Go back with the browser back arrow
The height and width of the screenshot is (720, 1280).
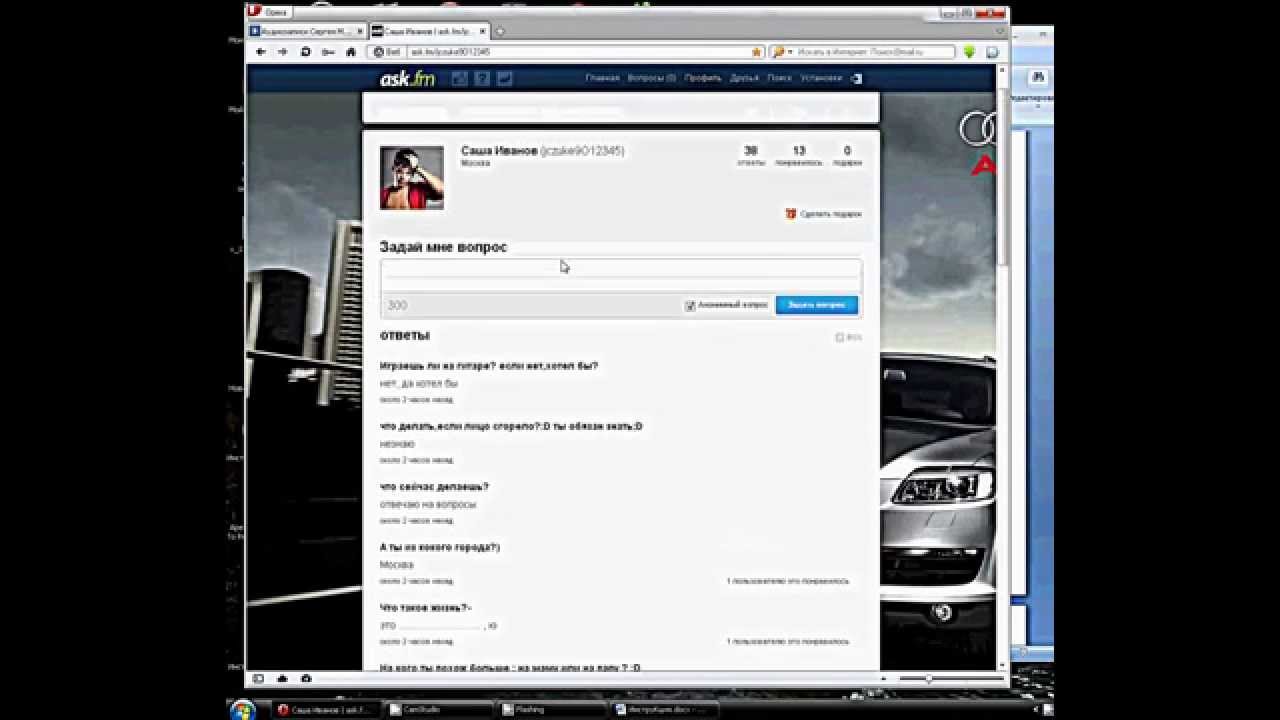261,52
